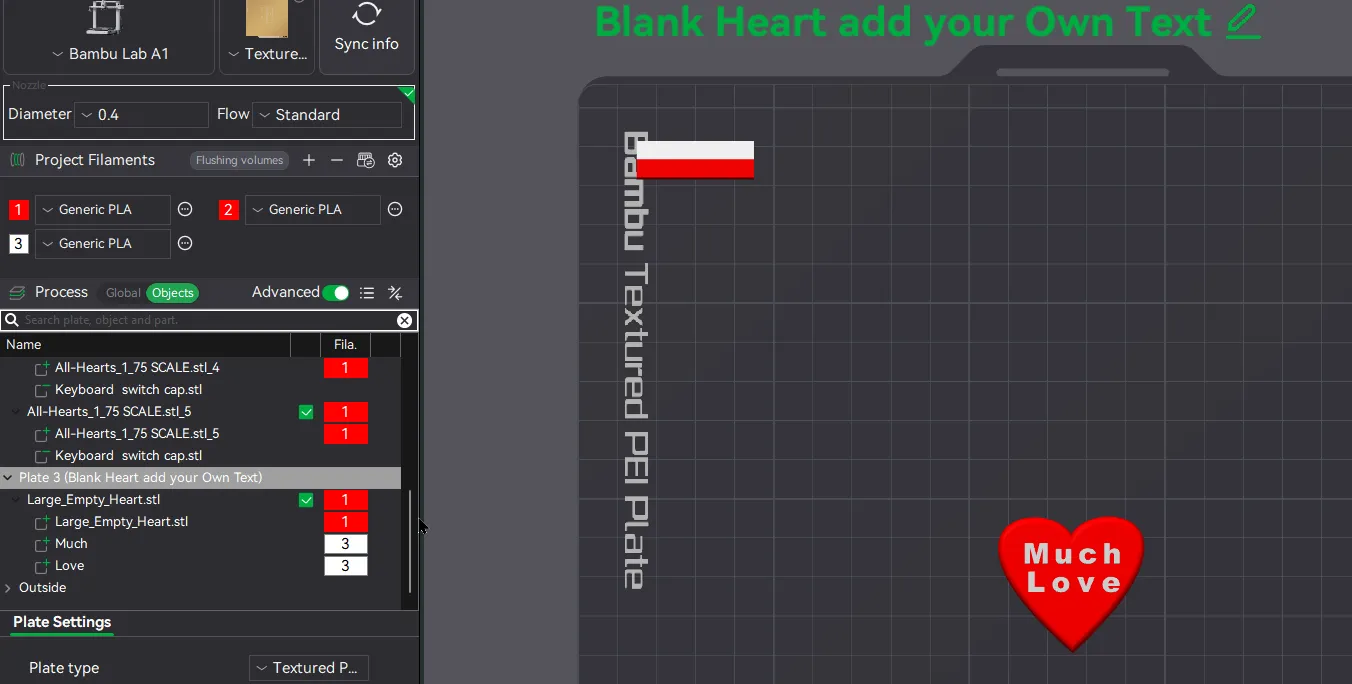This screenshot has width=1352, height=684.
Task: Open the Plate type dropdown
Action: (x=309, y=668)
